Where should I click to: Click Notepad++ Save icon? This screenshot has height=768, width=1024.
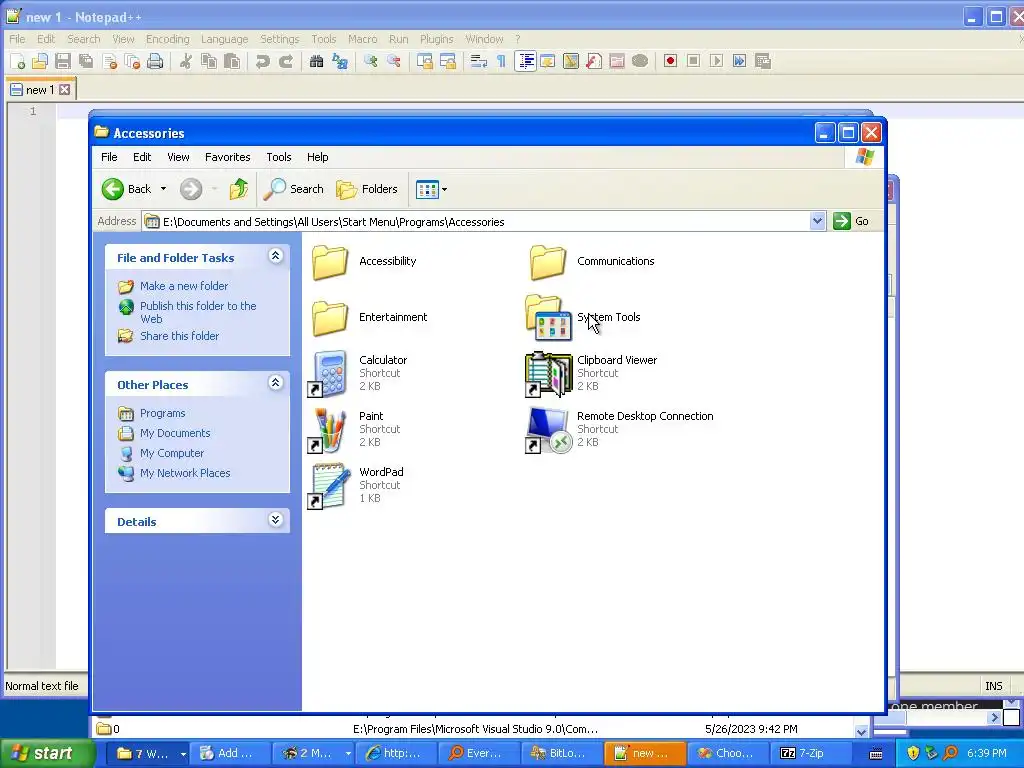coord(63,61)
